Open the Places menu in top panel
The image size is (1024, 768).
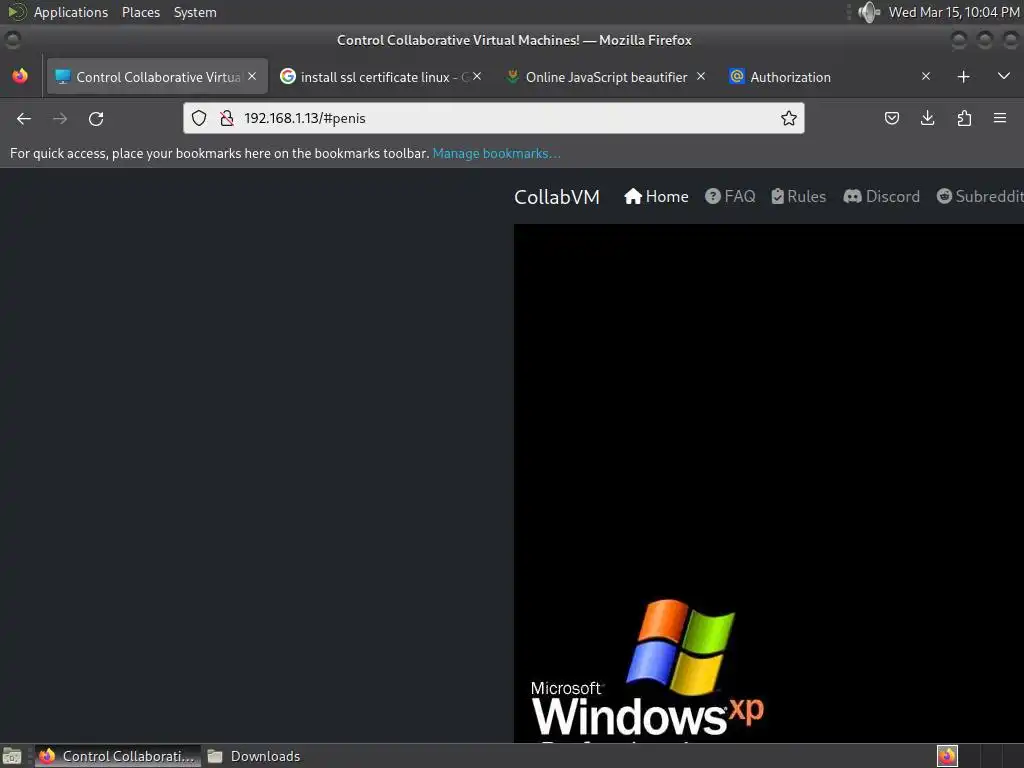[x=141, y=12]
